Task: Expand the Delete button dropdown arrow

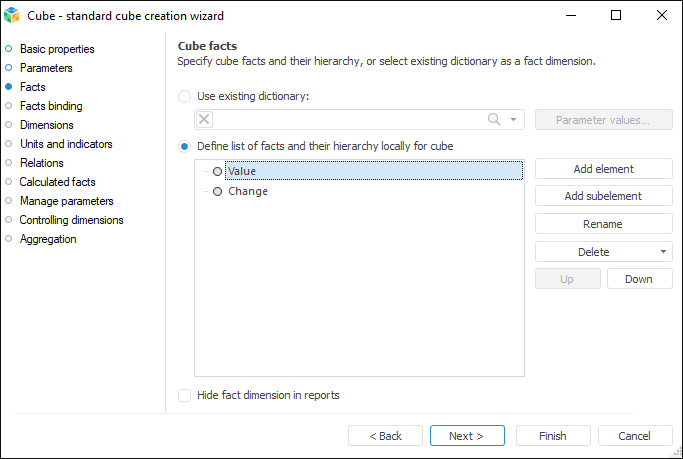Action: [664, 252]
